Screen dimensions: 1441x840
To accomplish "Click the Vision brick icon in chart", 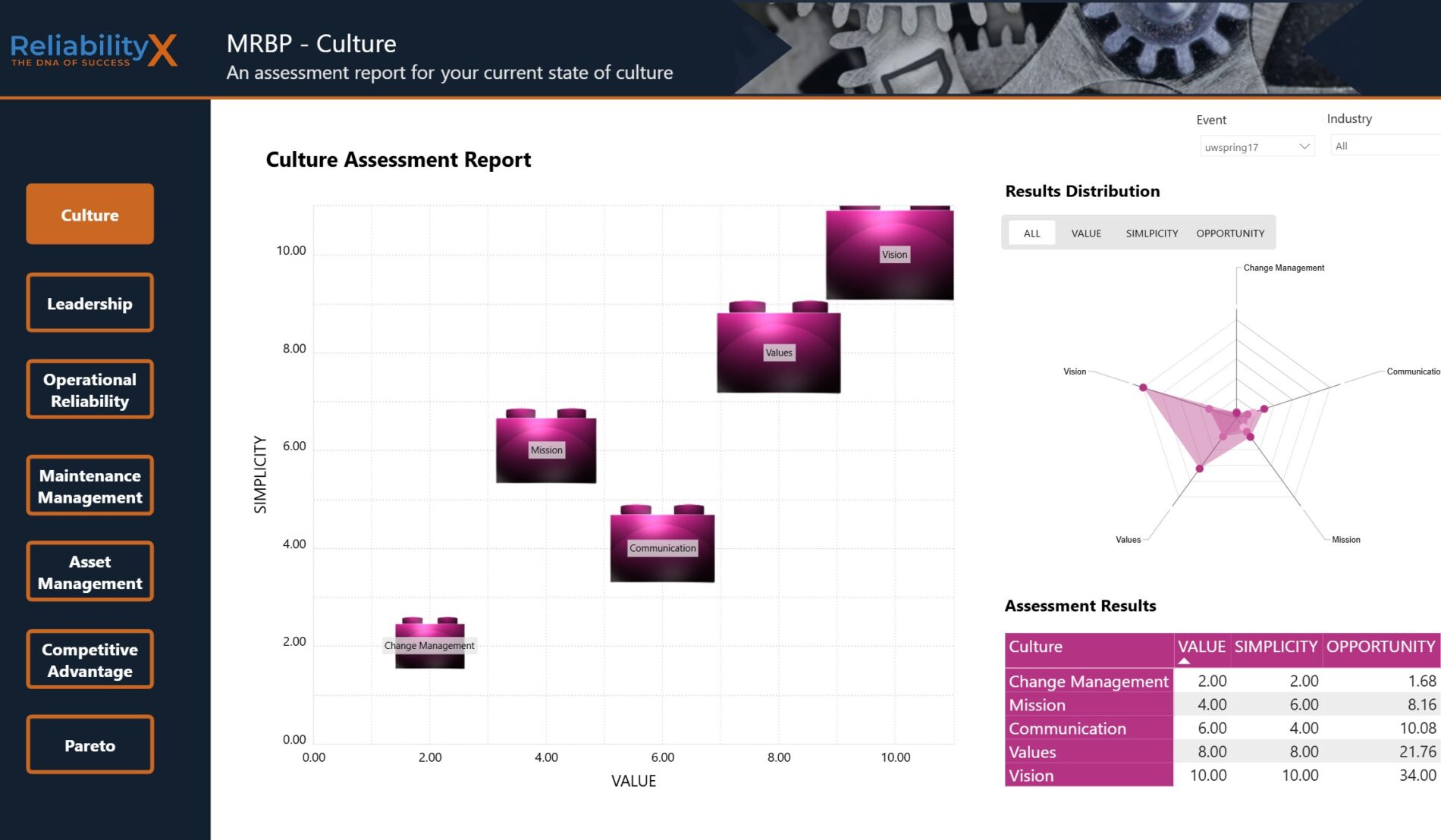I will [889, 254].
